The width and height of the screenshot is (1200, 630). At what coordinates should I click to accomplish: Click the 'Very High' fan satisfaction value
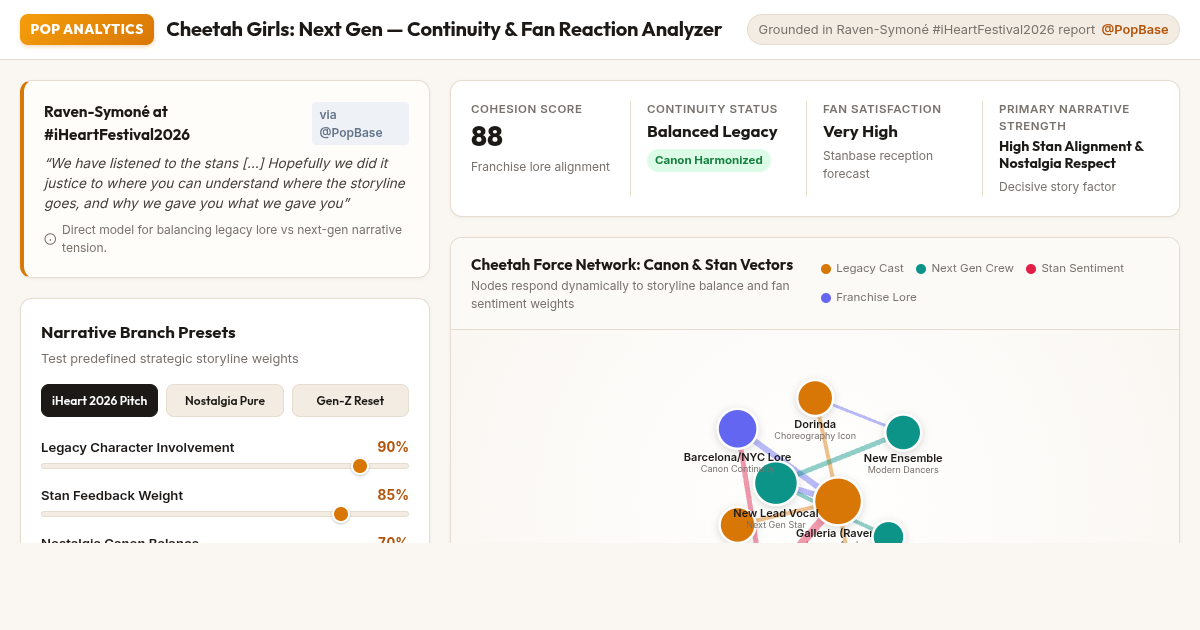[x=860, y=132]
